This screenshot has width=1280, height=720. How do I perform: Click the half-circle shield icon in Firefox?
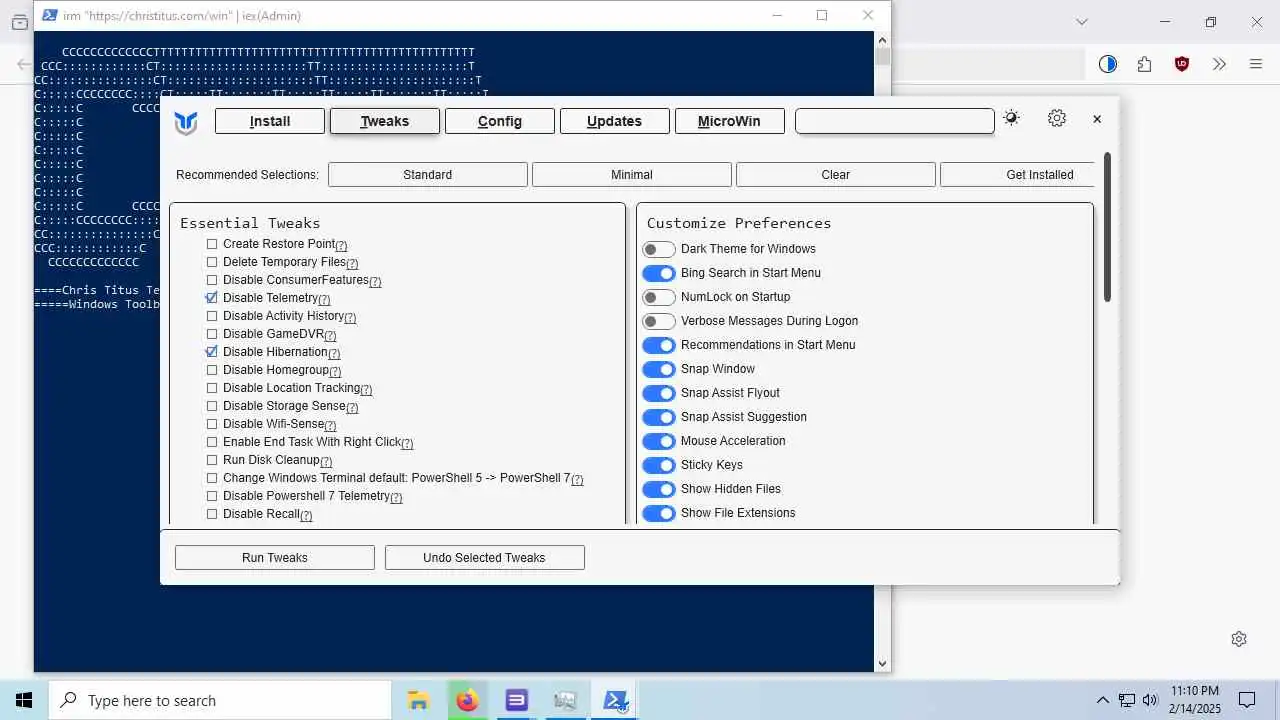coord(1107,64)
